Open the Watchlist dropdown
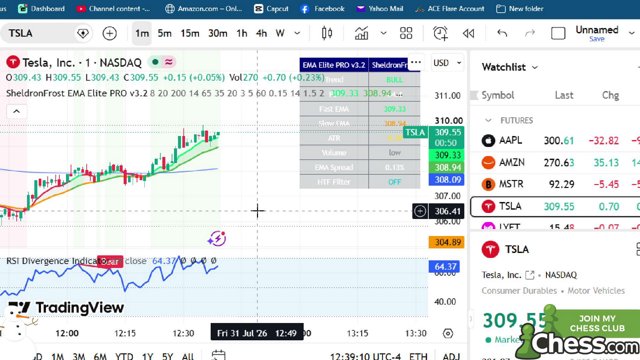The width and height of the screenshot is (640, 360). (509, 67)
